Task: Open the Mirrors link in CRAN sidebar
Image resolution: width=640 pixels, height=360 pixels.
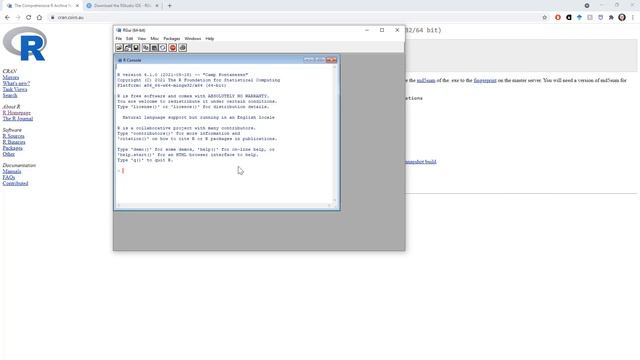Action: coord(11,77)
